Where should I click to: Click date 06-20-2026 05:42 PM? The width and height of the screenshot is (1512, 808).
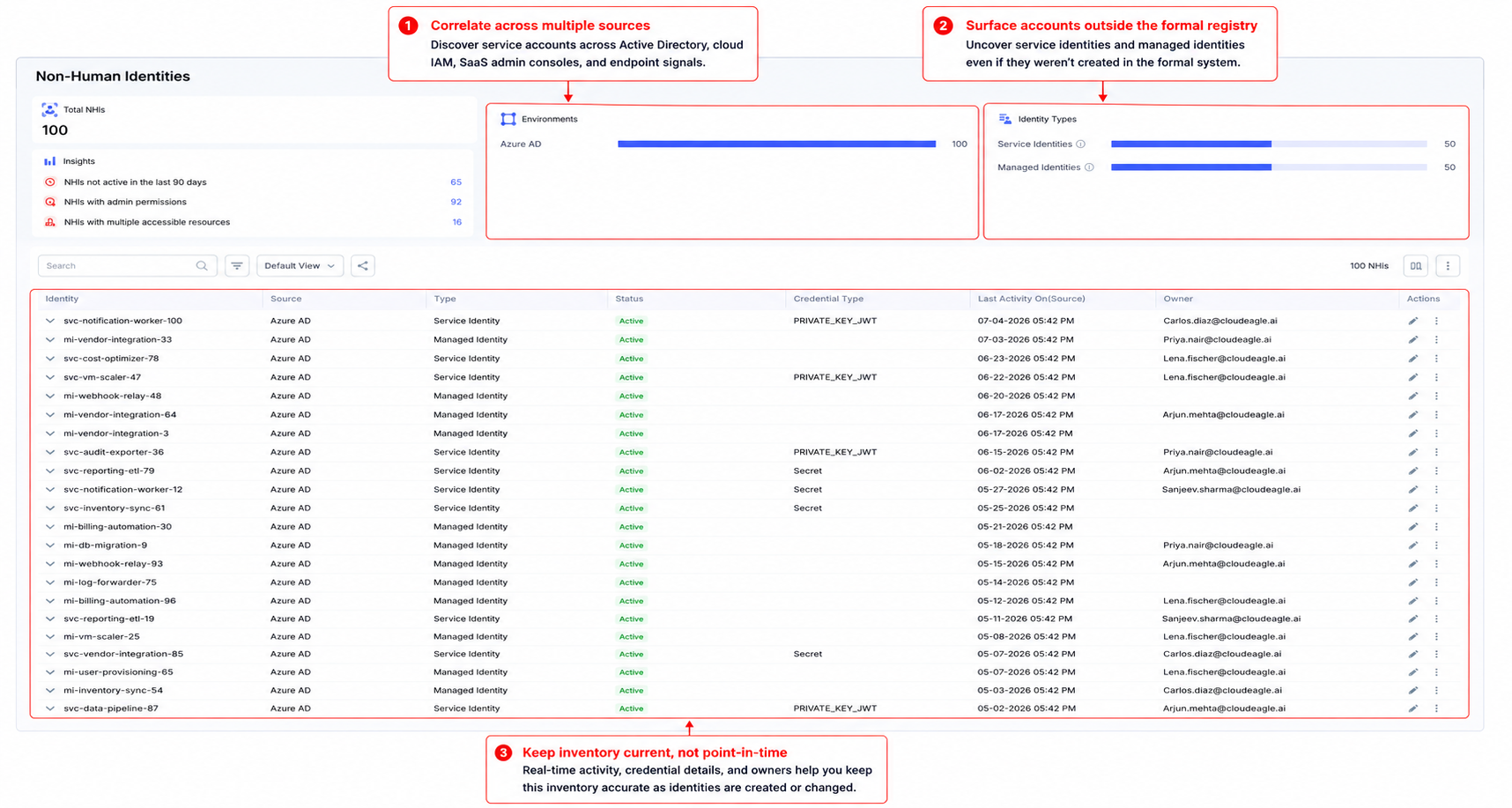pyautogui.click(x=1026, y=397)
